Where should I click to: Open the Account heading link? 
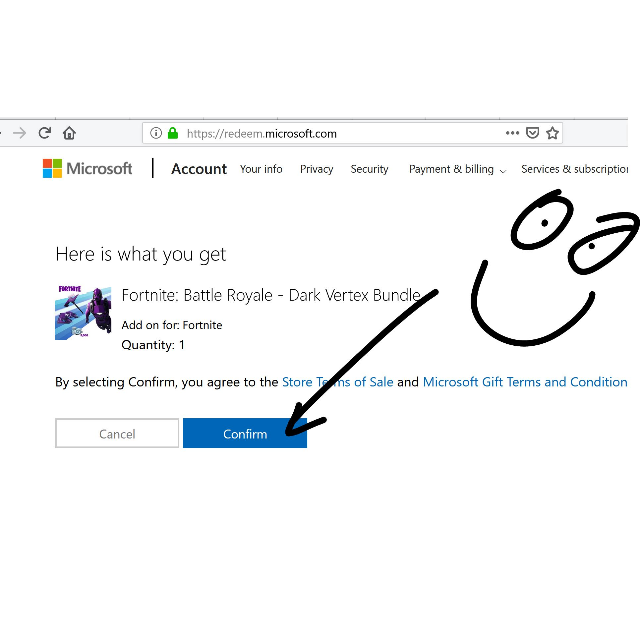point(199,169)
